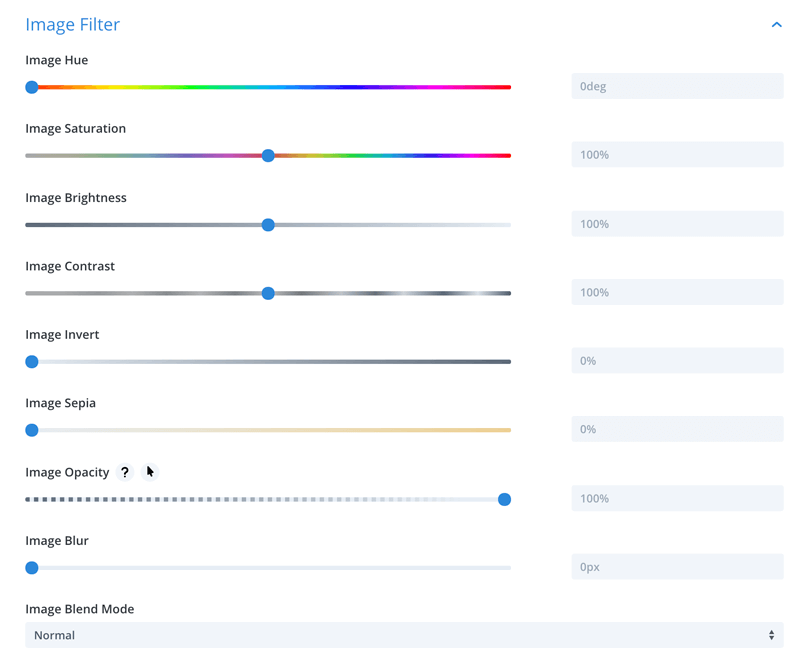Click the Image Sepia slider handle
This screenshot has height=672, width=800.
(32, 430)
